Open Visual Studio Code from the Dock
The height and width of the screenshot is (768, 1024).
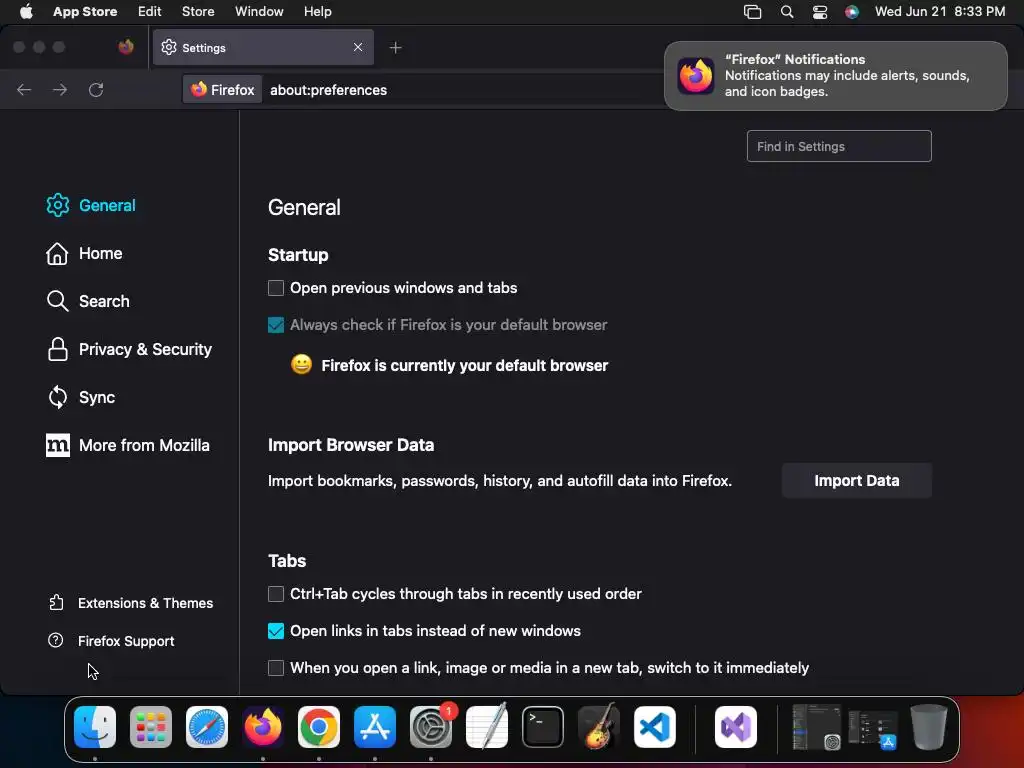(655, 726)
